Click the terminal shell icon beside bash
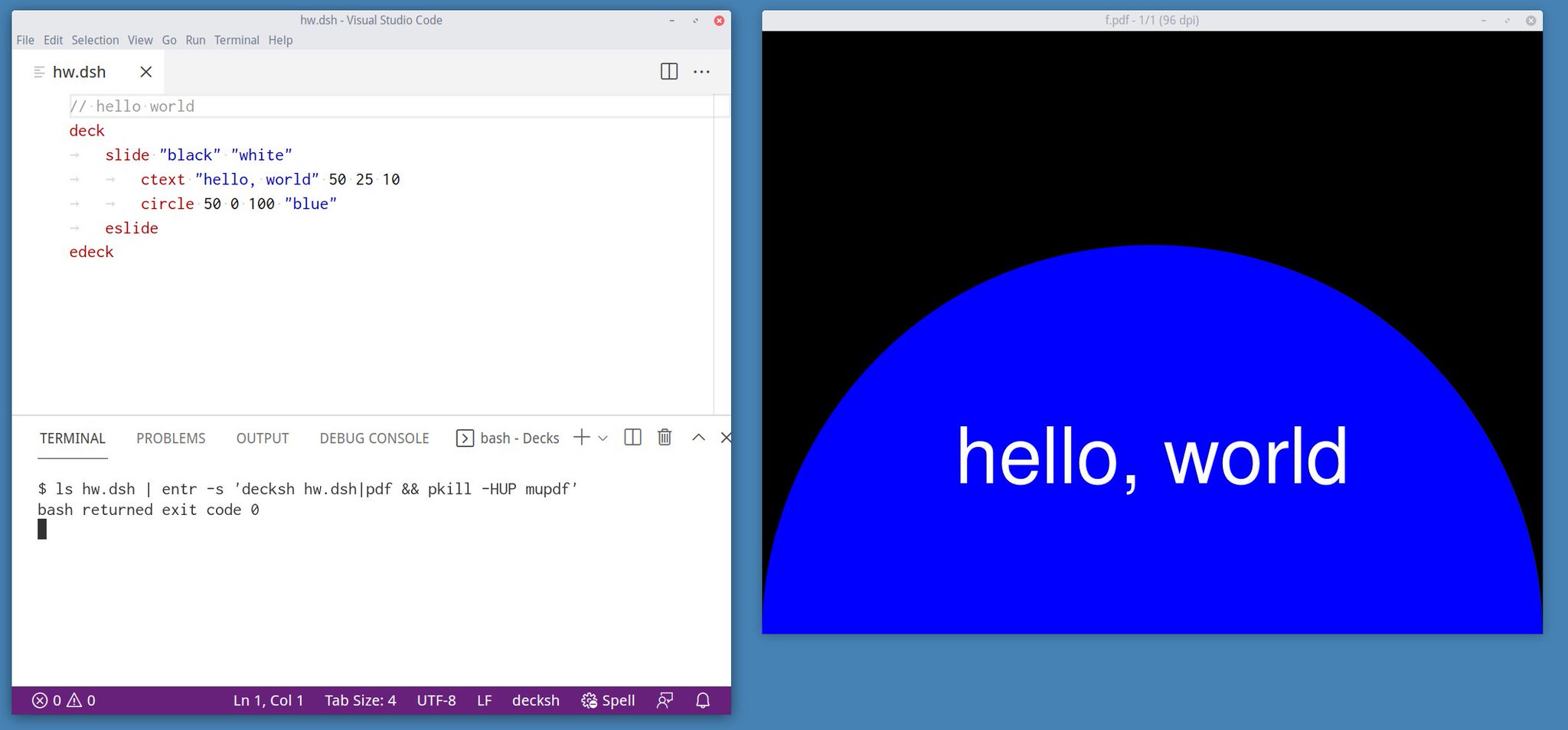The image size is (1568, 730). pos(465,438)
